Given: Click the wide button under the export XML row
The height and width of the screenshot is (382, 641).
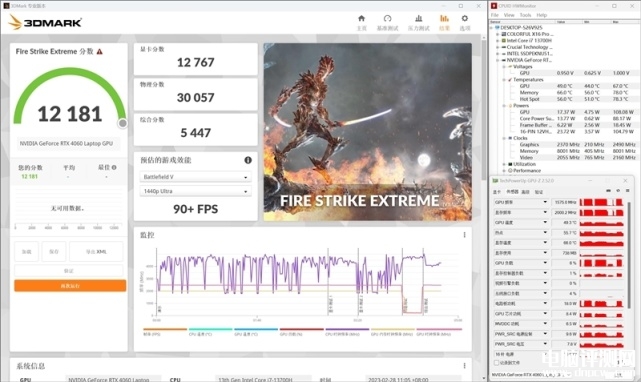Looking at the screenshot, I should coord(69,271).
